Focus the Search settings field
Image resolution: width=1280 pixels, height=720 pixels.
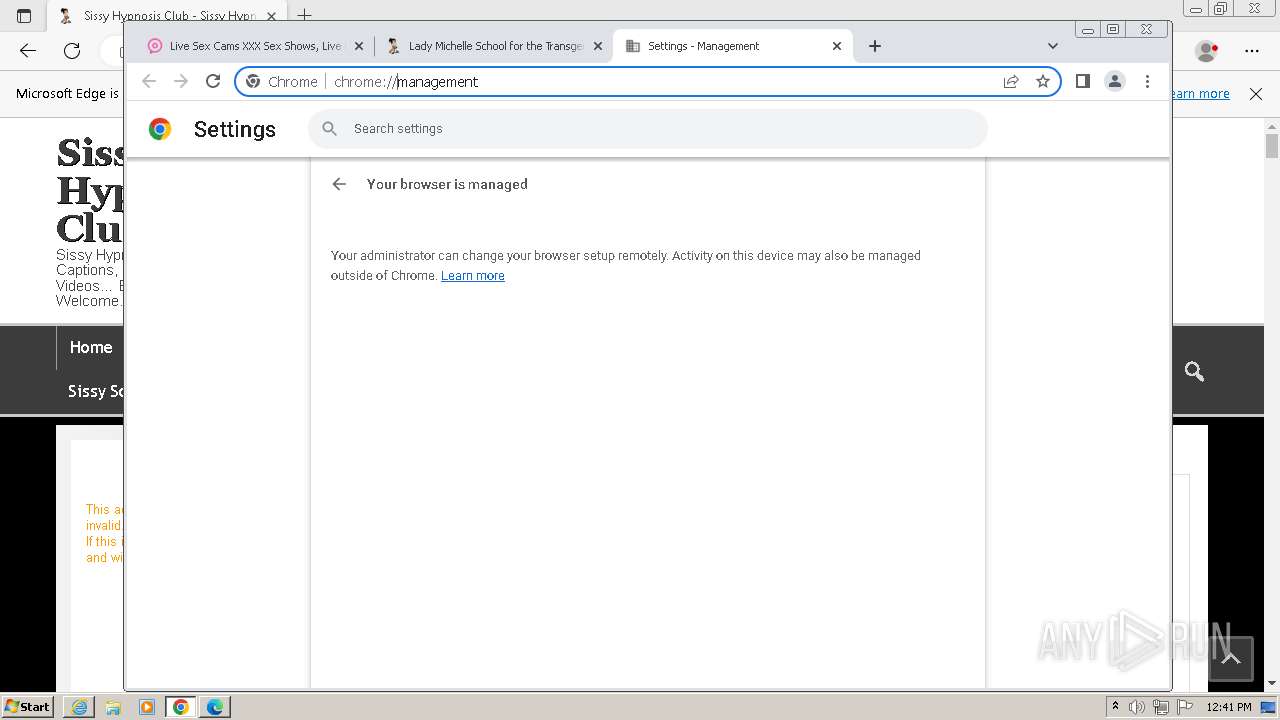click(647, 129)
